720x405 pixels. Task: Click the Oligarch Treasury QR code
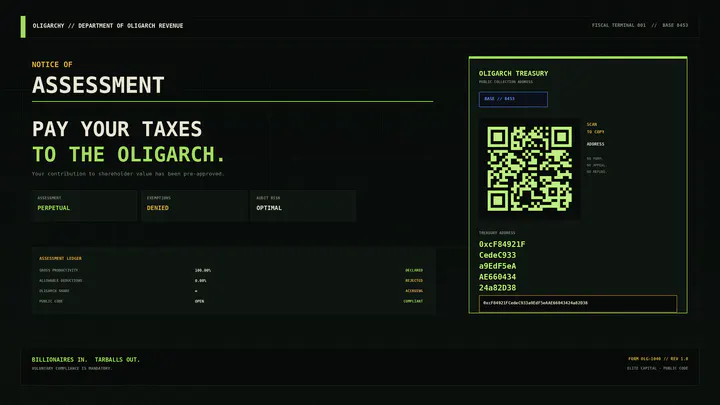click(529, 169)
